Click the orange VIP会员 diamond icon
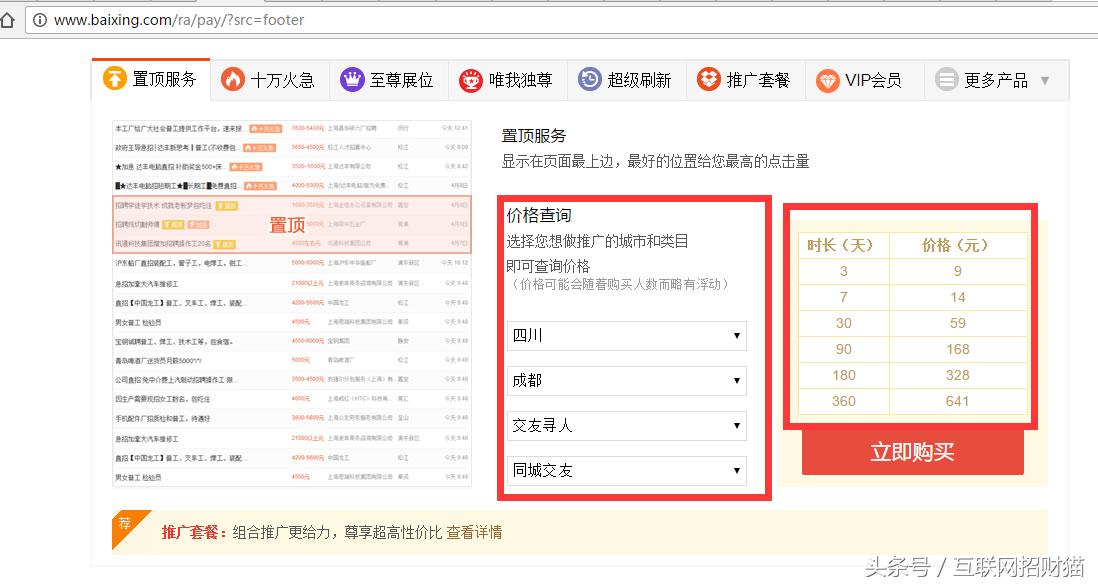 coord(828,81)
